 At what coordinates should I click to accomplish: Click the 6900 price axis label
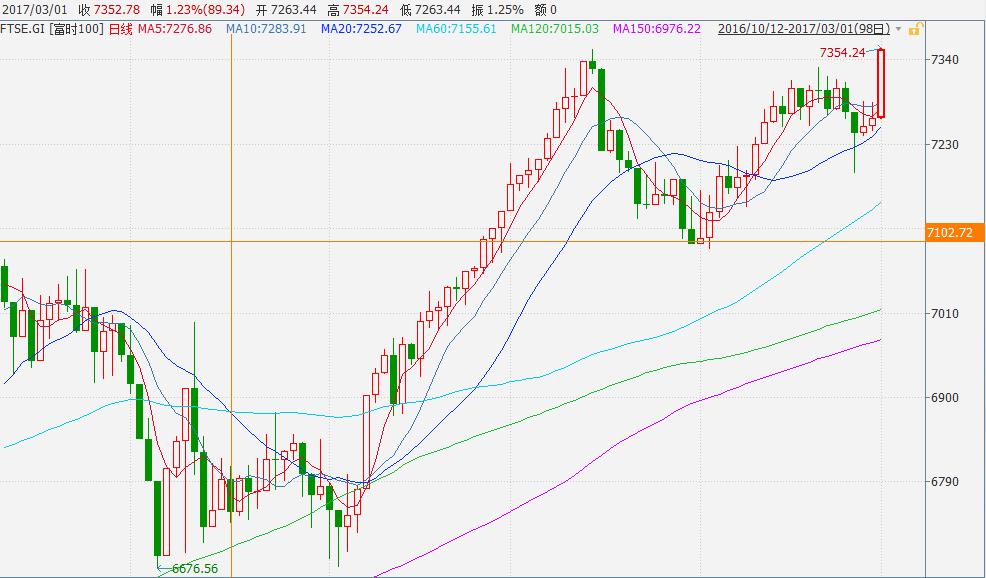pyautogui.click(x=946, y=398)
